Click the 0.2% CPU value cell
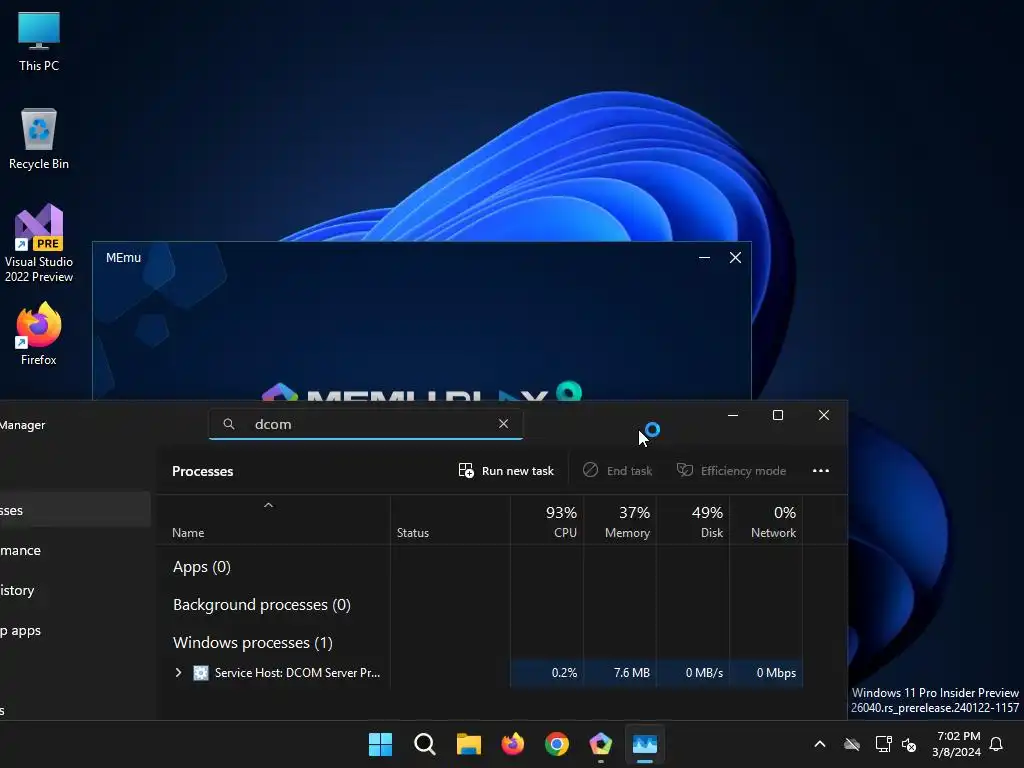1024x768 pixels. point(547,673)
